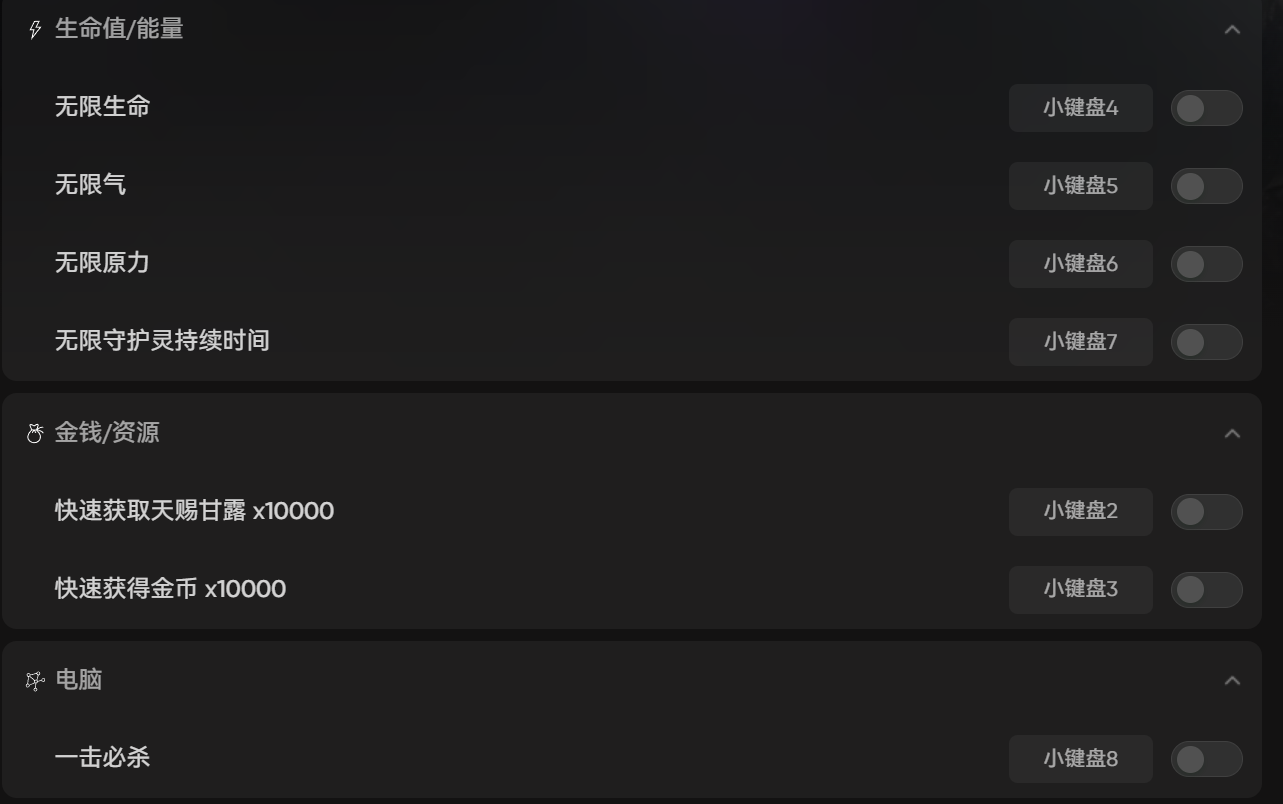Toggle 无限原力 on
Screen dimensions: 1283x804
(1206, 264)
